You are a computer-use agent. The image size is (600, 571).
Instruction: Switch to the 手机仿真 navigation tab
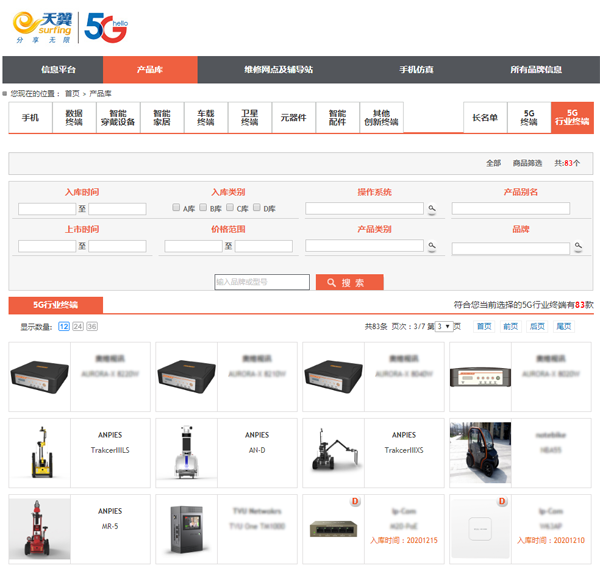pos(416,70)
